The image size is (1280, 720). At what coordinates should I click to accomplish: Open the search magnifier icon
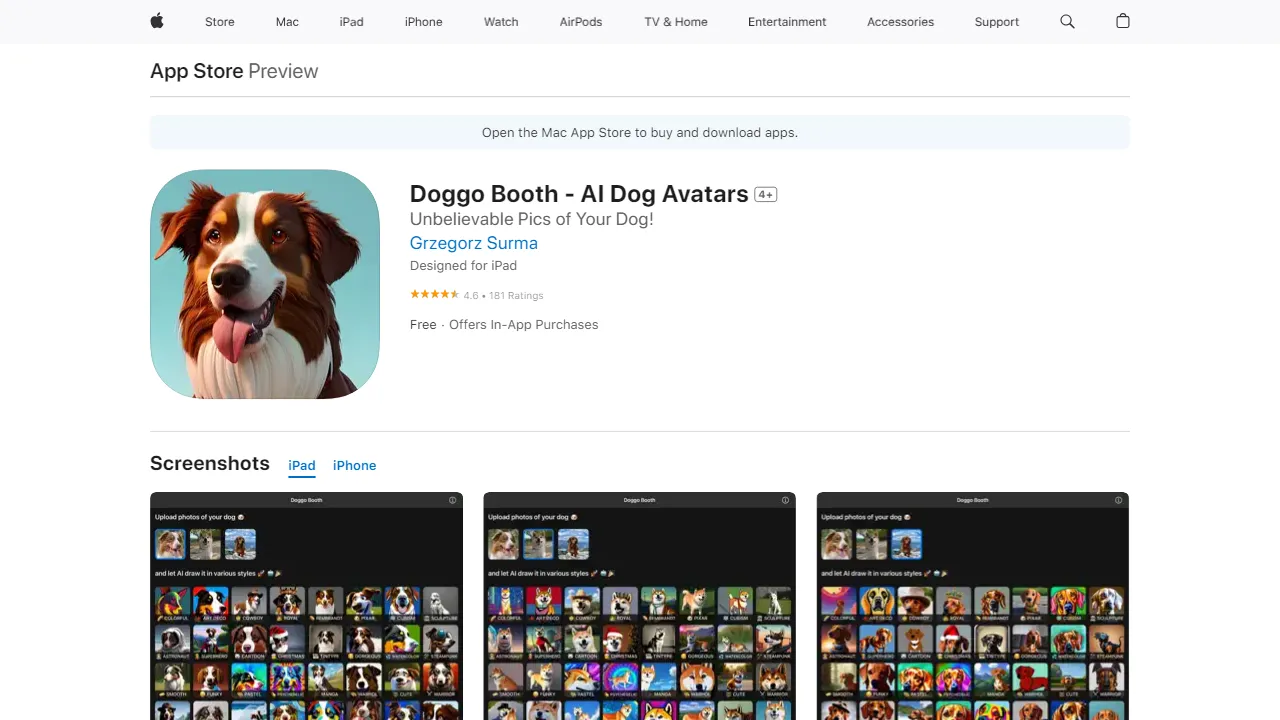coord(1067,21)
